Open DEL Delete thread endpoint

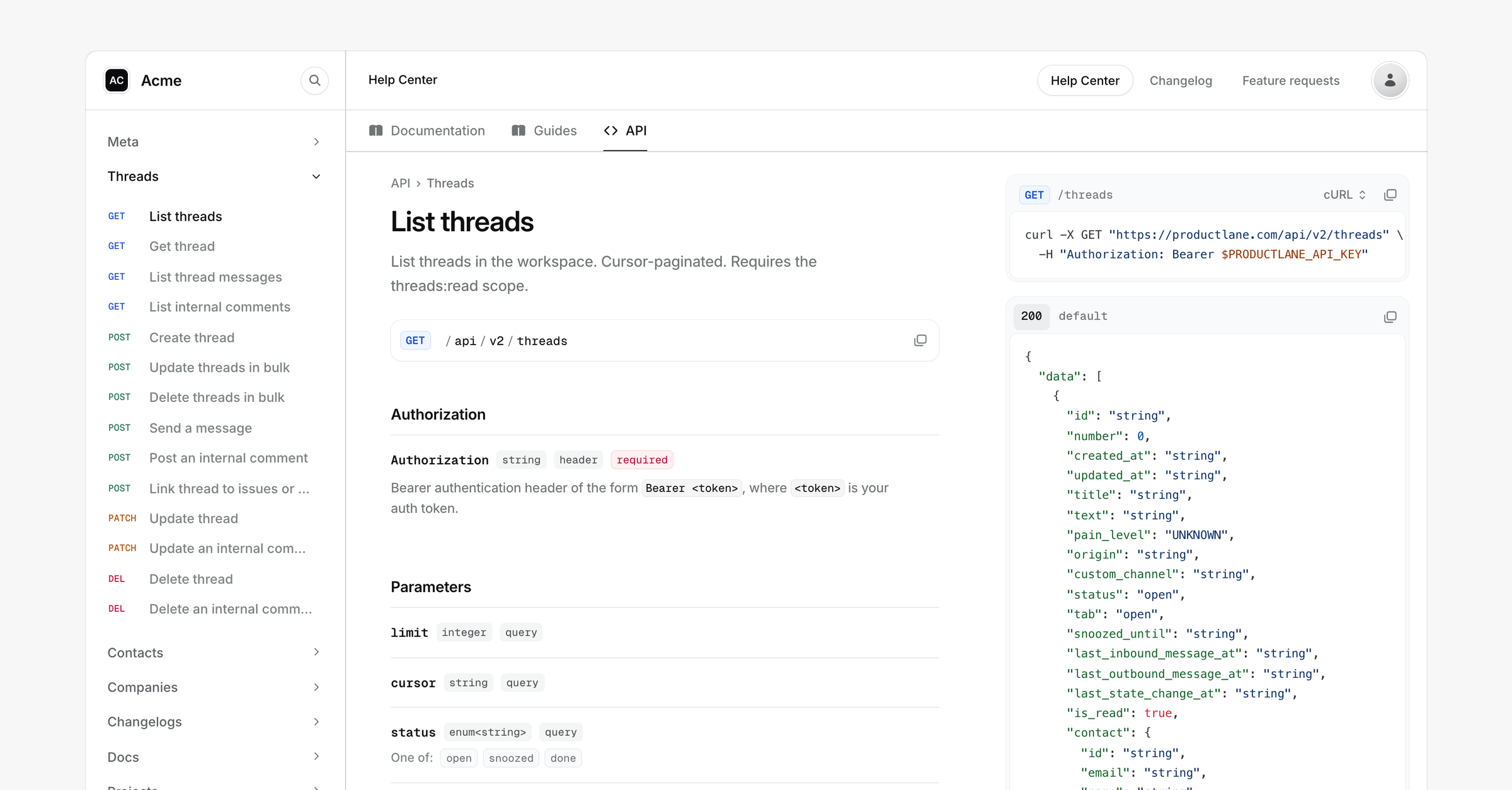point(214,579)
